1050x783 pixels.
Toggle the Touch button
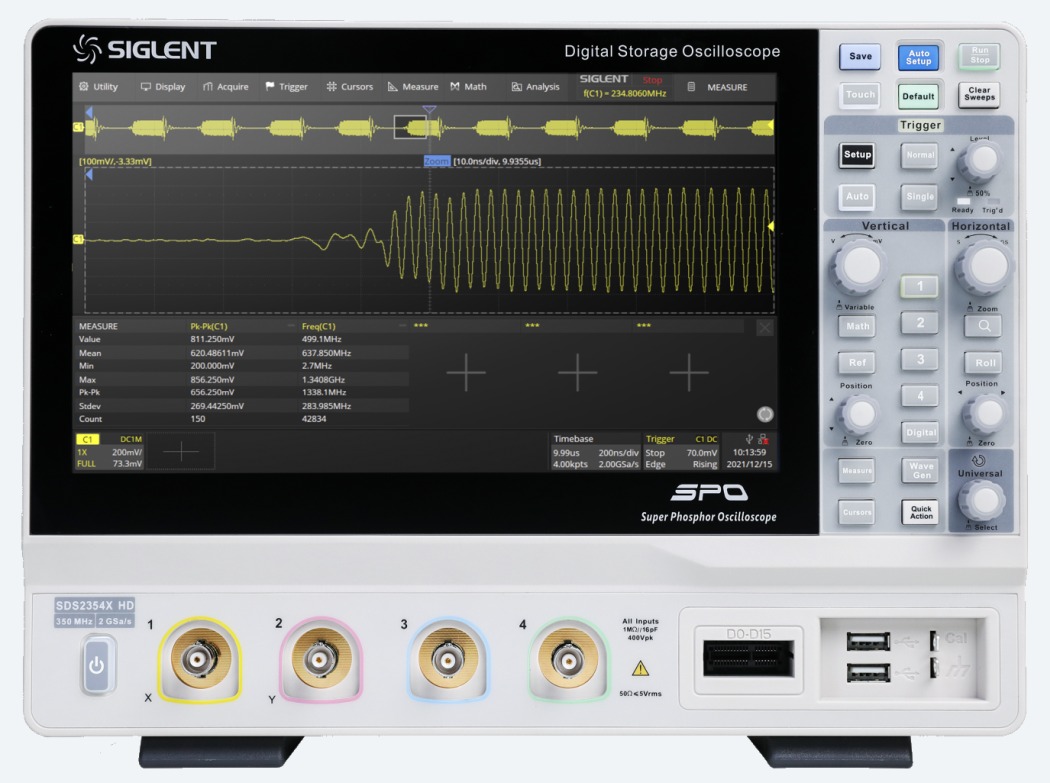pyautogui.click(x=860, y=95)
